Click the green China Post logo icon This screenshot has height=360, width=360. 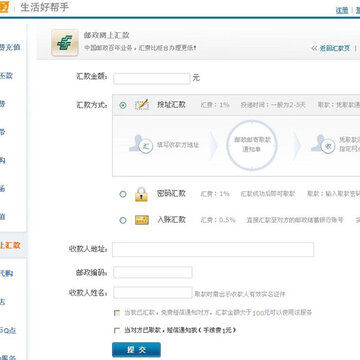pos(65,42)
